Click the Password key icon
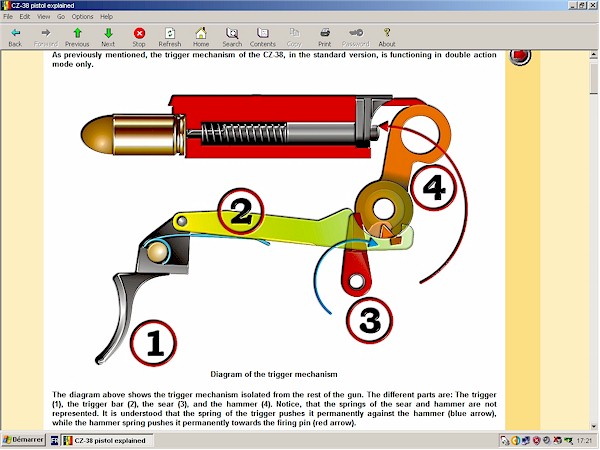 pyautogui.click(x=355, y=37)
